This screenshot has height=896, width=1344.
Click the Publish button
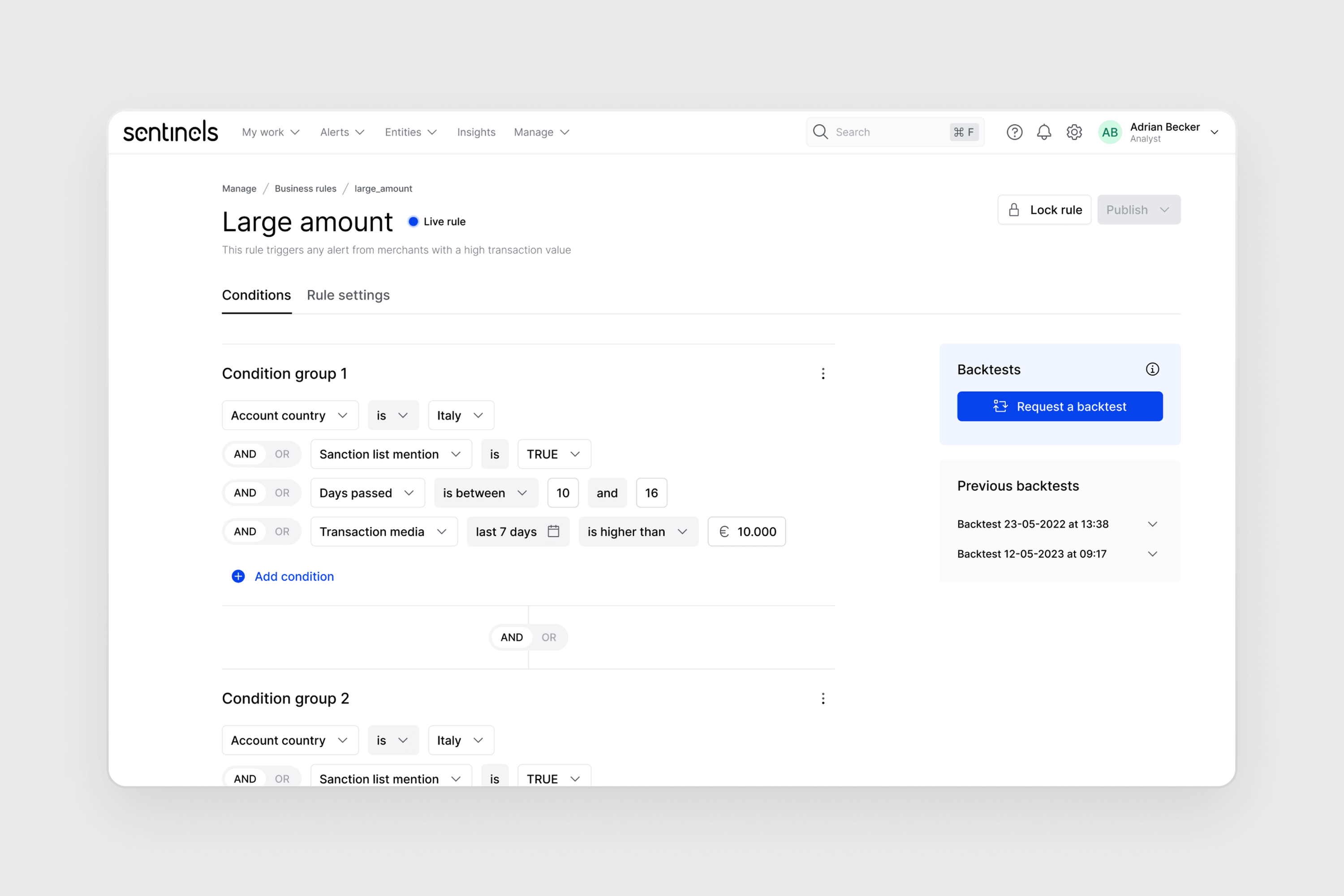pyautogui.click(x=1138, y=210)
